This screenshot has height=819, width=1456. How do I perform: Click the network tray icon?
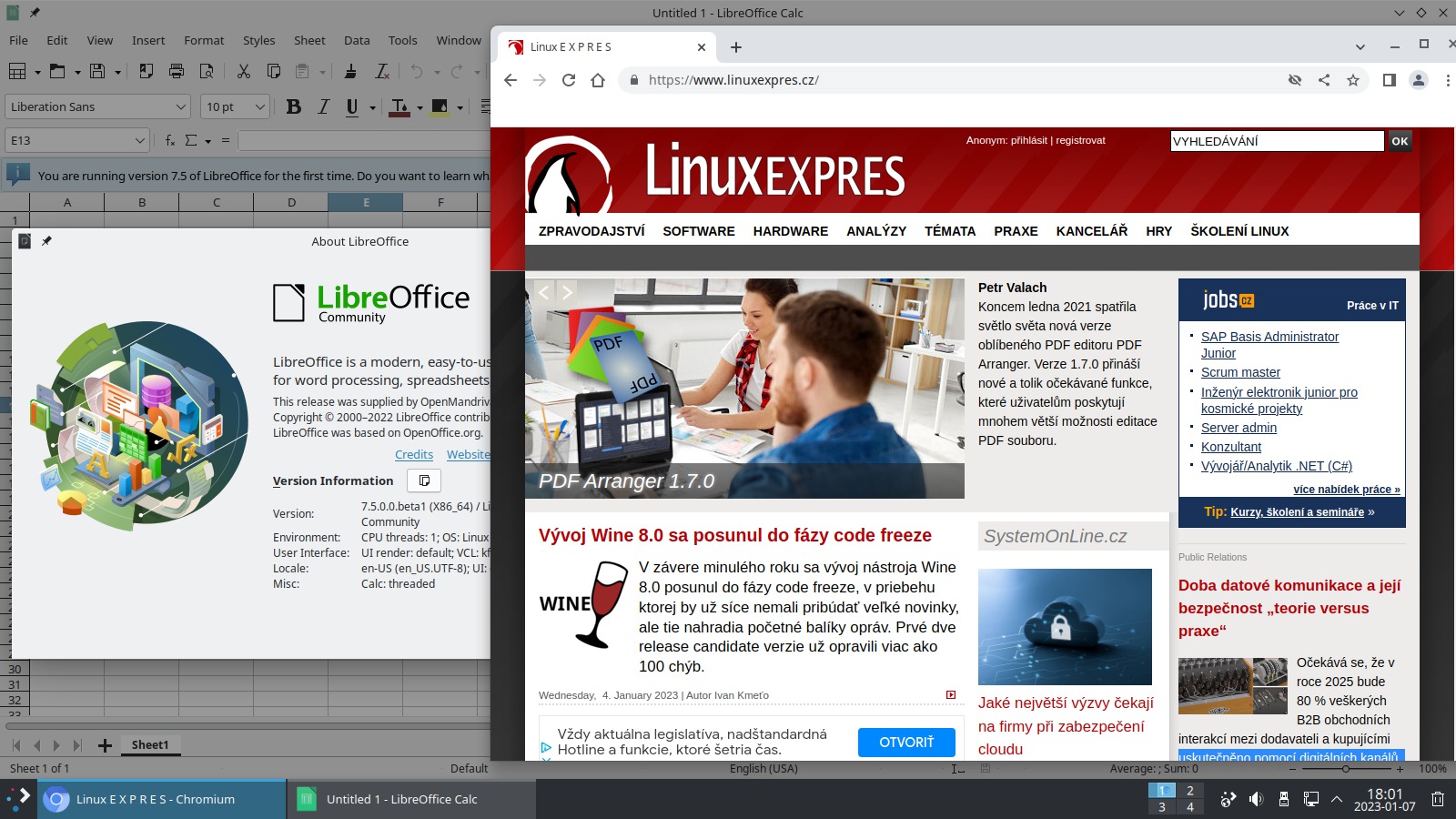click(1310, 799)
